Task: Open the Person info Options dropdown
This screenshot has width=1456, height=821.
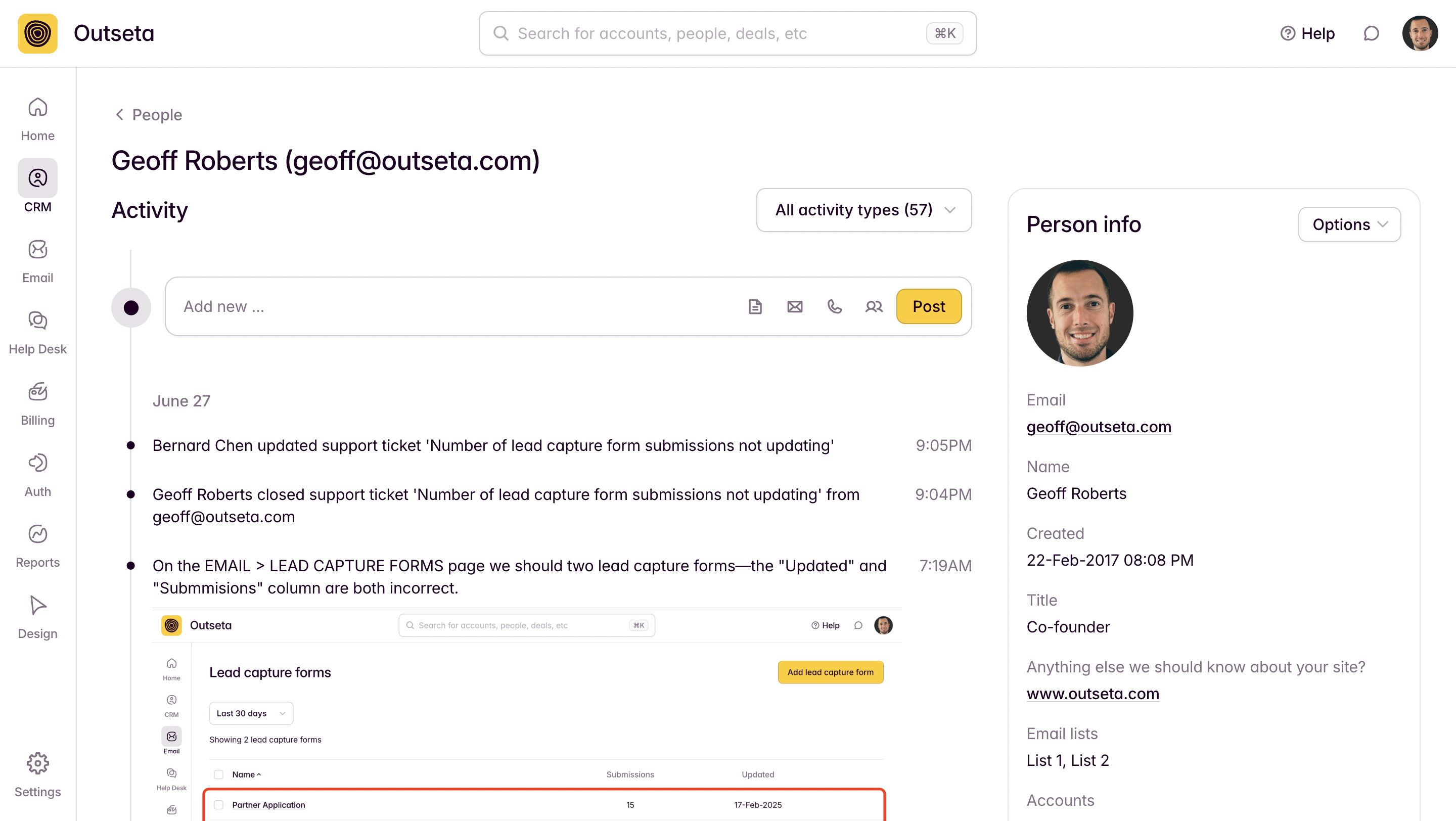Action: point(1349,224)
